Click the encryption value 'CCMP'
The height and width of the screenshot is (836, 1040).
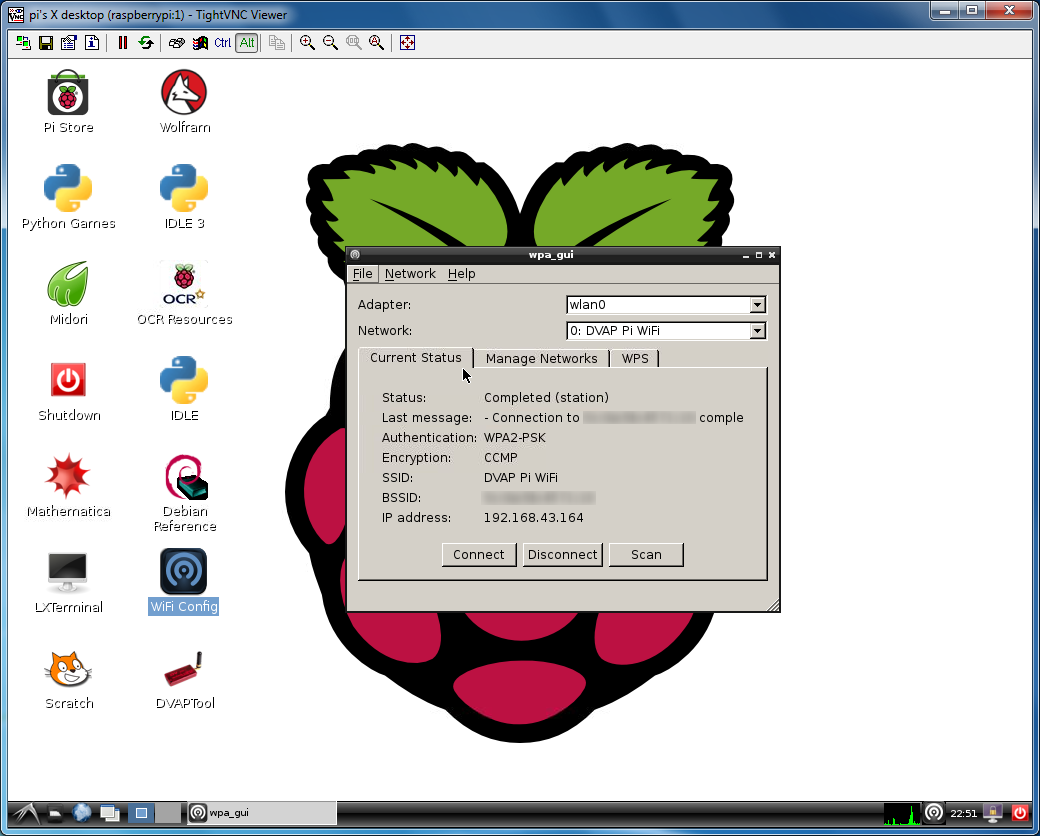point(501,458)
